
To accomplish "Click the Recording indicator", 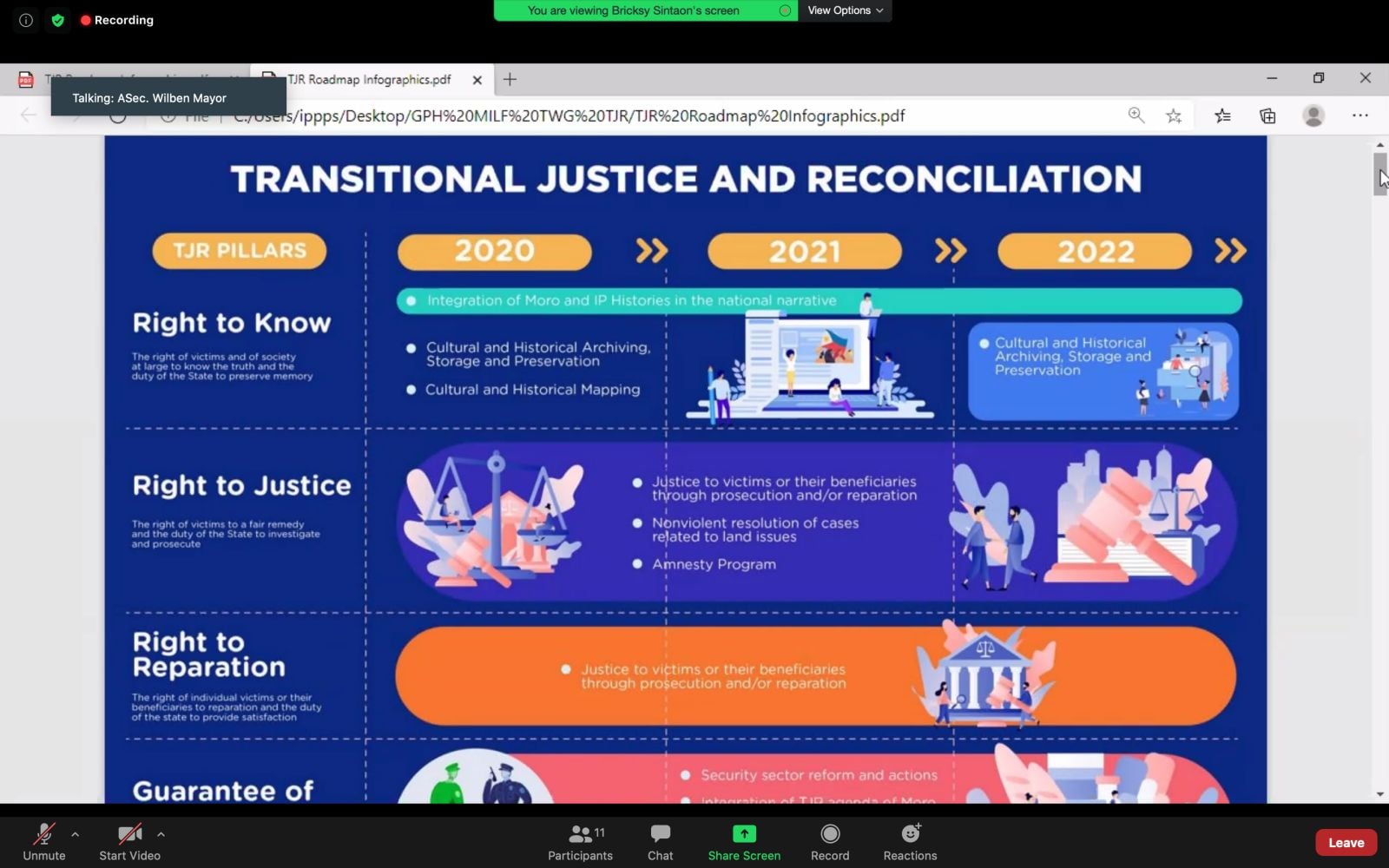I will [x=117, y=20].
